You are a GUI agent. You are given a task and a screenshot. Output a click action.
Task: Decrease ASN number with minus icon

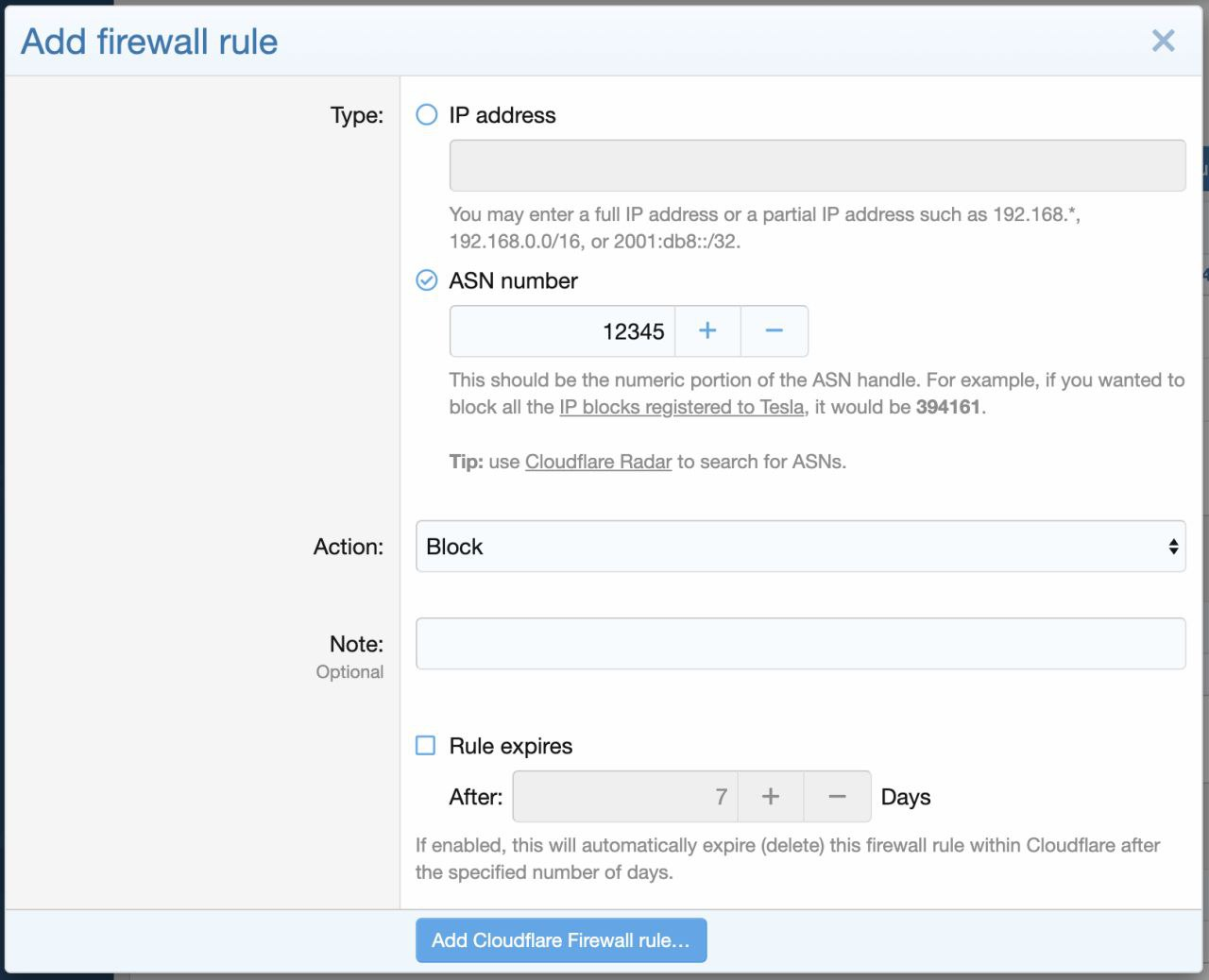[774, 331]
